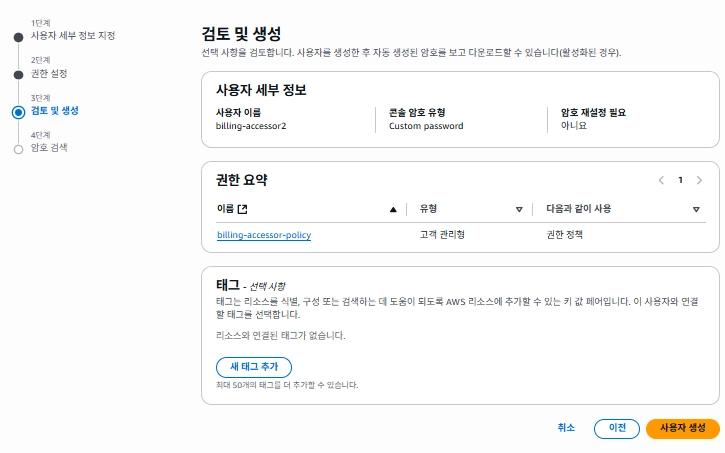Sort by 유형 using its triangle arrow
Screen dimensions: 725x453
519,209
